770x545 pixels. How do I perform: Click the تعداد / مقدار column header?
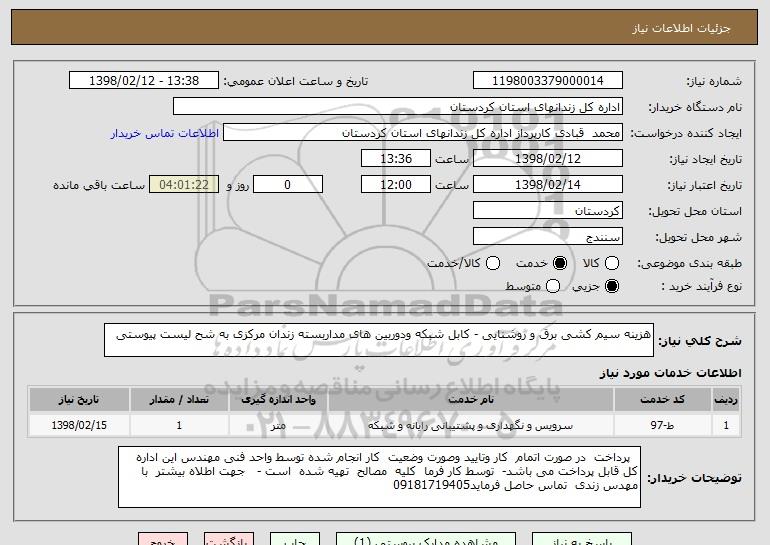(179, 399)
